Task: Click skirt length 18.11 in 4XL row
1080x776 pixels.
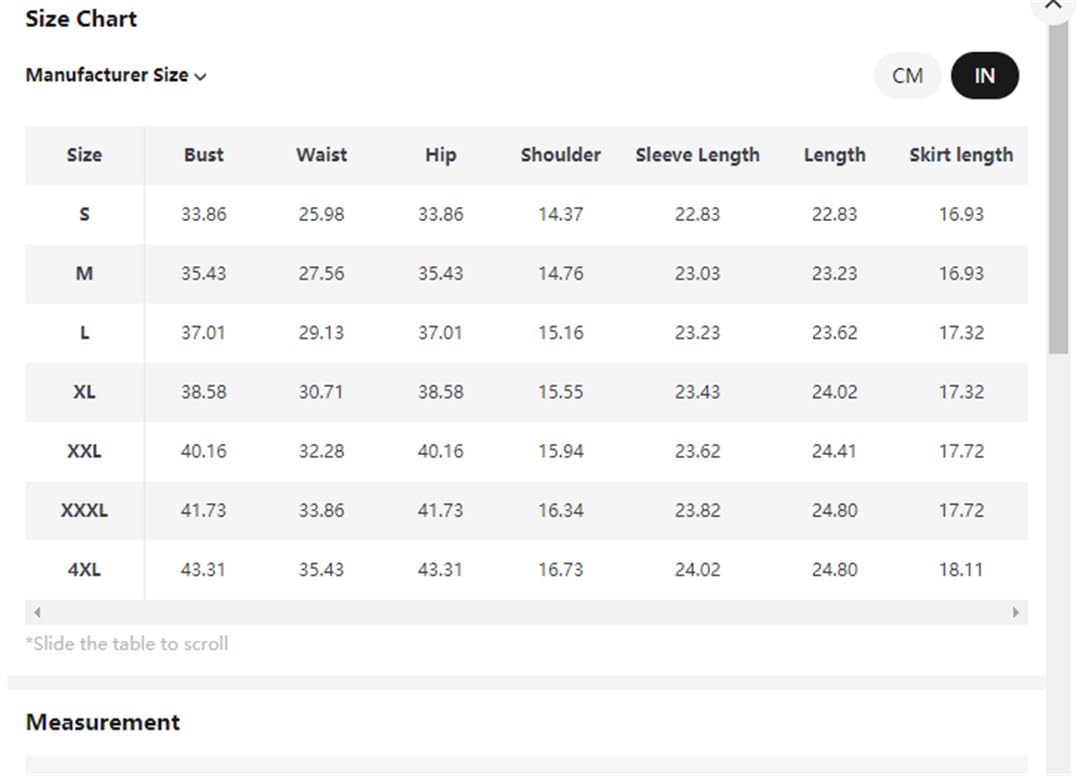Action: pos(962,569)
